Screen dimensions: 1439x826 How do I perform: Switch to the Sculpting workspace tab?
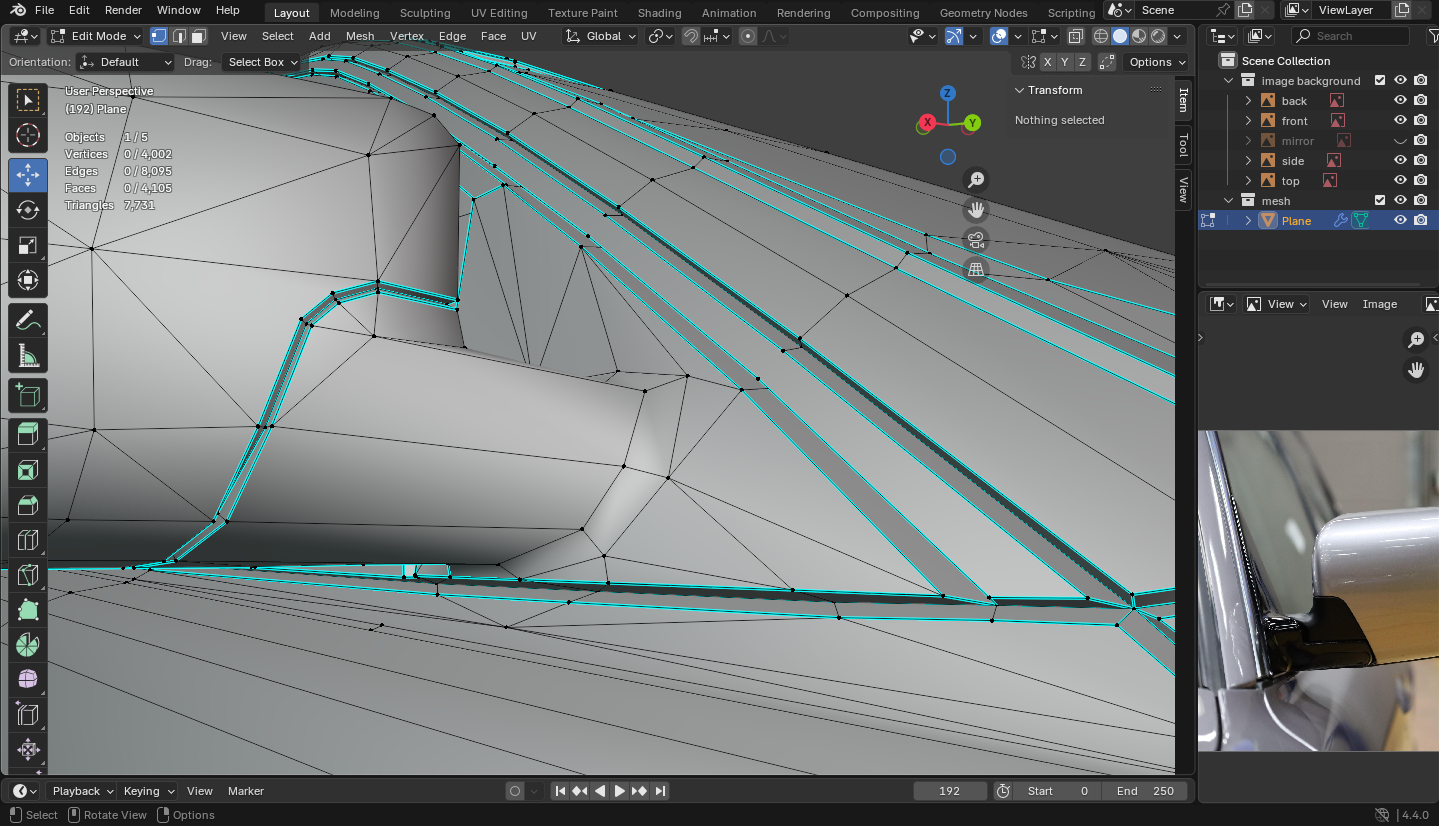click(x=425, y=13)
